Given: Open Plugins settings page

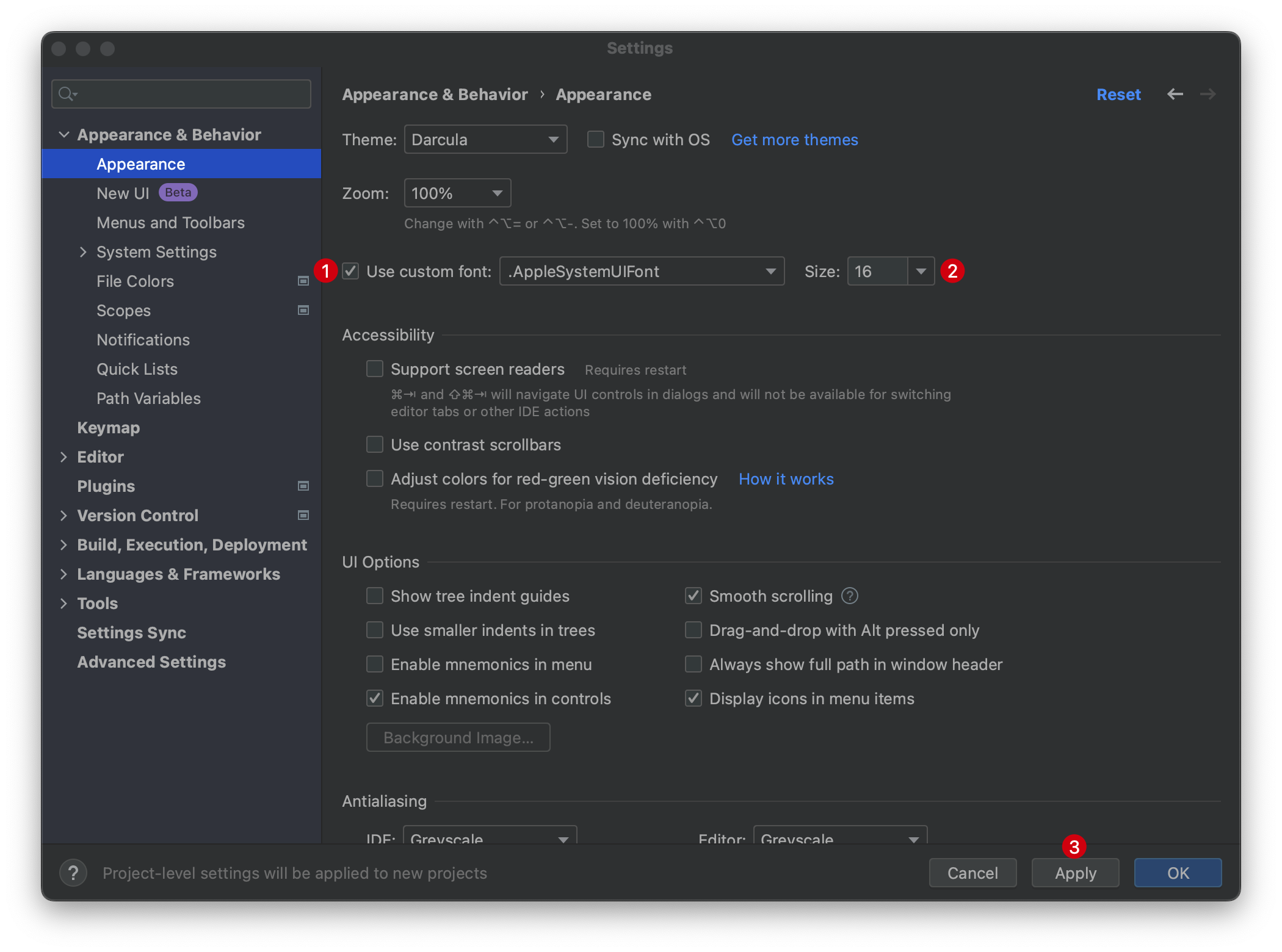Looking at the screenshot, I should pyautogui.click(x=106, y=486).
